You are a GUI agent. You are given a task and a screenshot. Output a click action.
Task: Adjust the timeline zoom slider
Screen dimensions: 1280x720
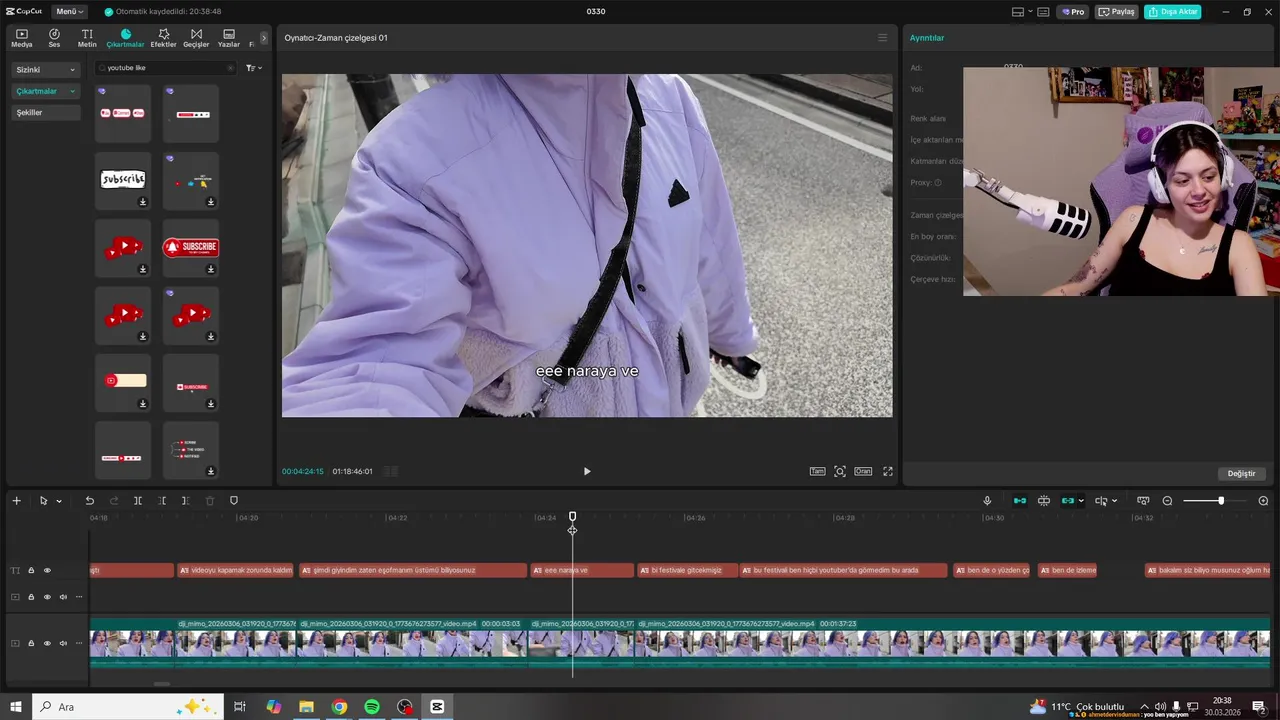click(x=1220, y=501)
